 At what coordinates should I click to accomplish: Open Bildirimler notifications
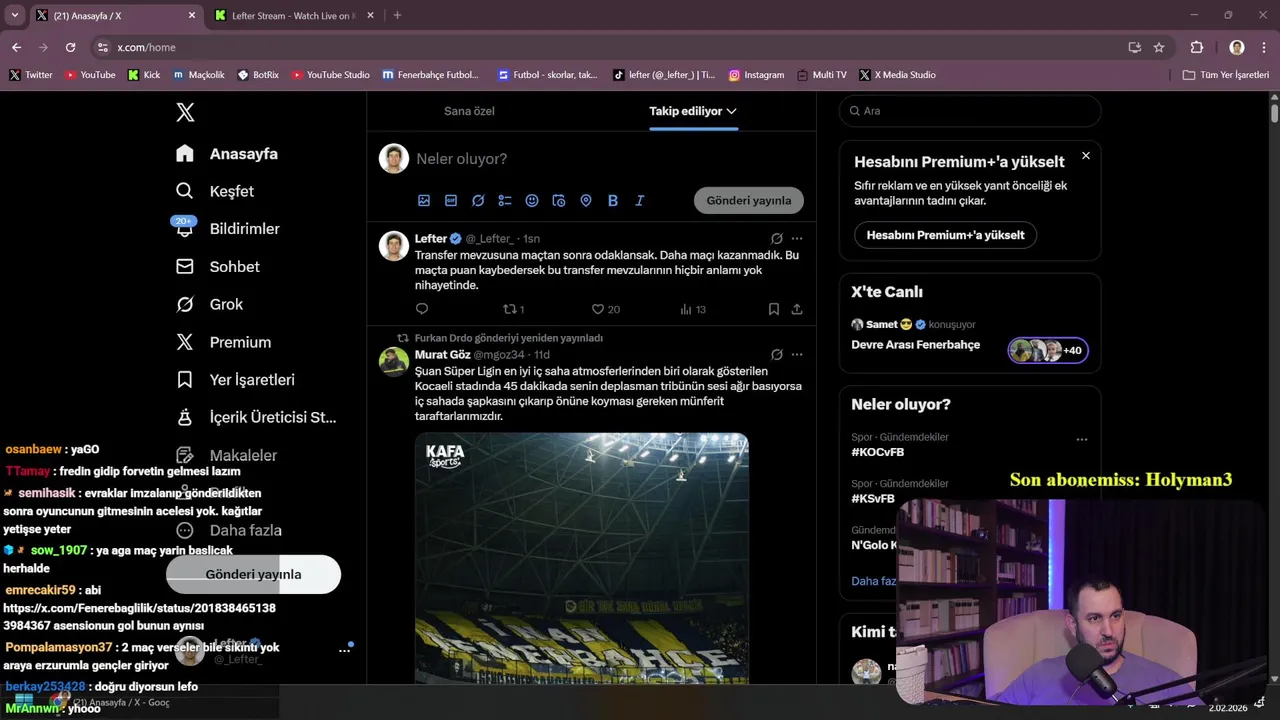coord(228,229)
